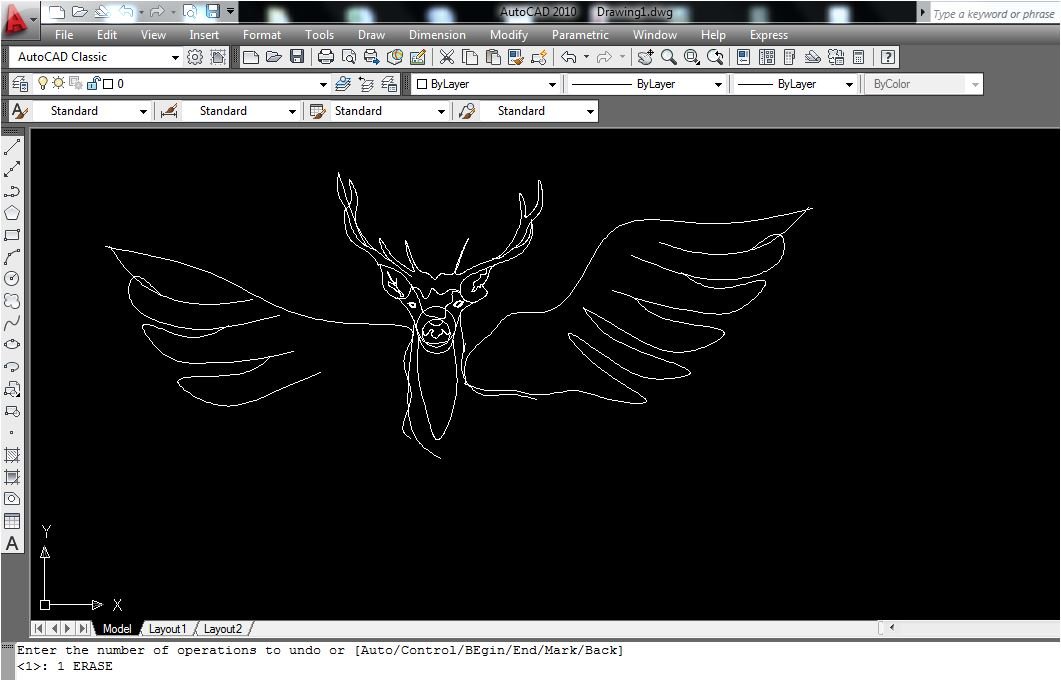Open the File menu

(64, 35)
